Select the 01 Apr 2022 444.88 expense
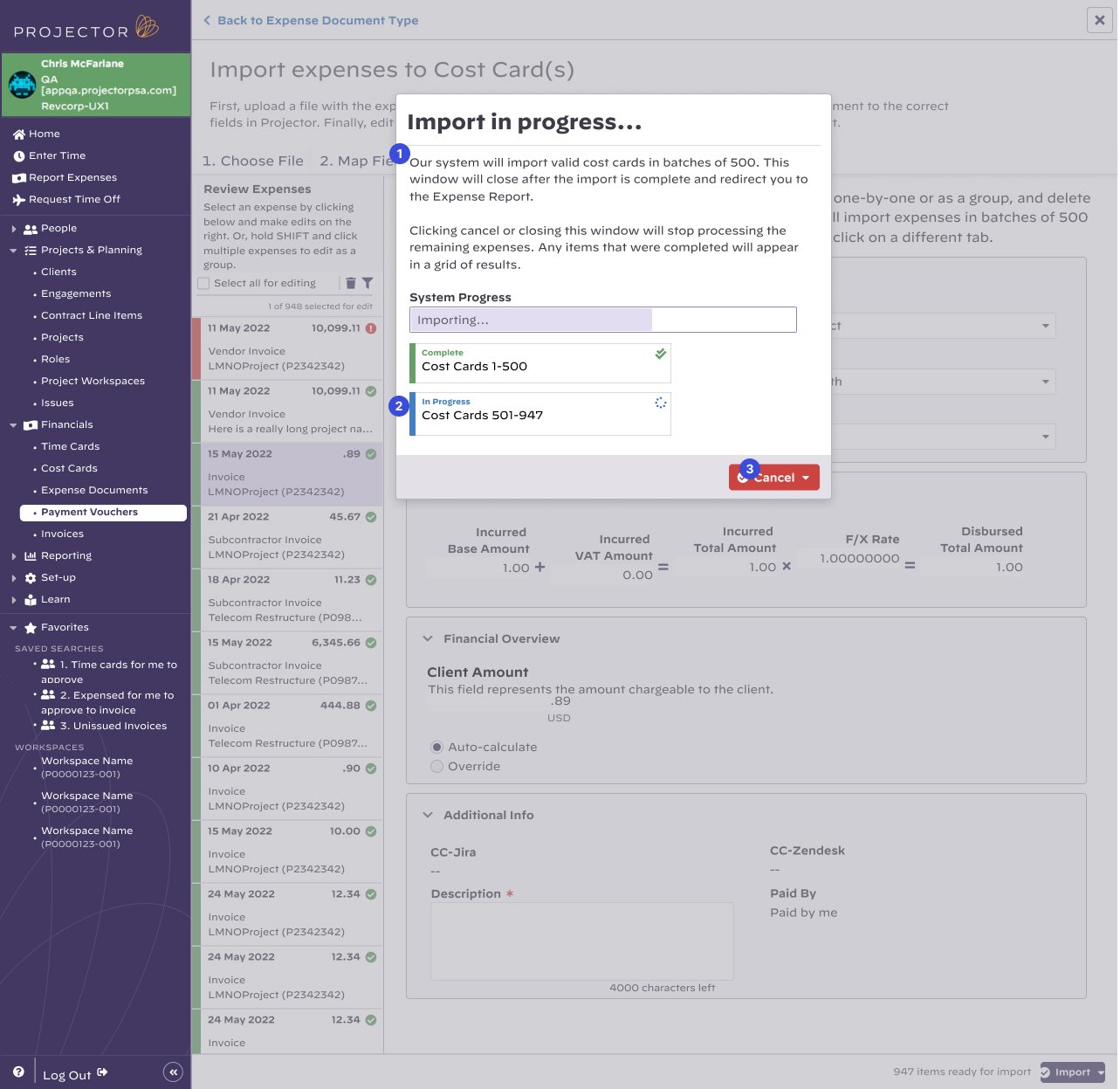The height and width of the screenshot is (1089, 1120). pyautogui.click(x=287, y=726)
